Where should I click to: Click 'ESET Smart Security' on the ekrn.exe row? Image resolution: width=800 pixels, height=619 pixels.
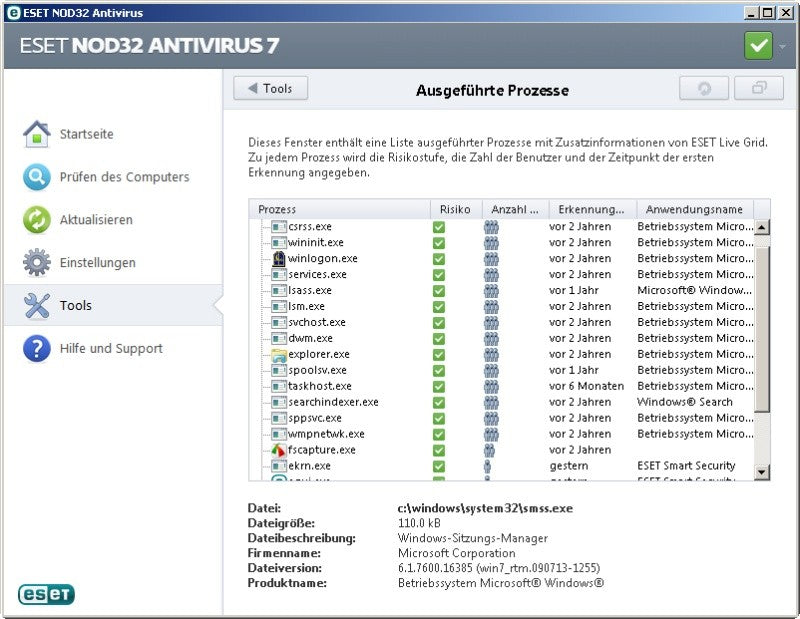686,466
